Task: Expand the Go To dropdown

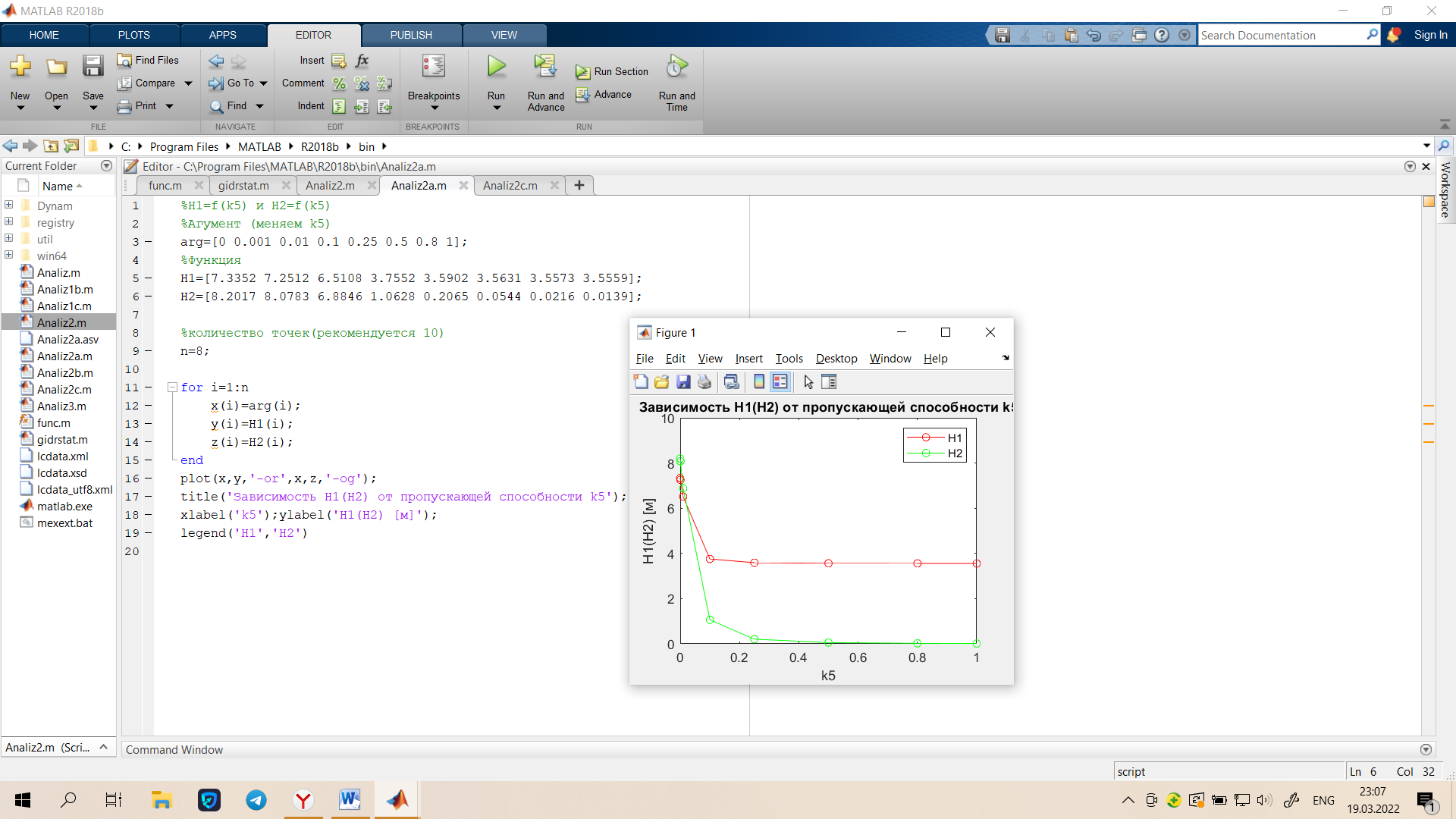Action: (x=263, y=83)
